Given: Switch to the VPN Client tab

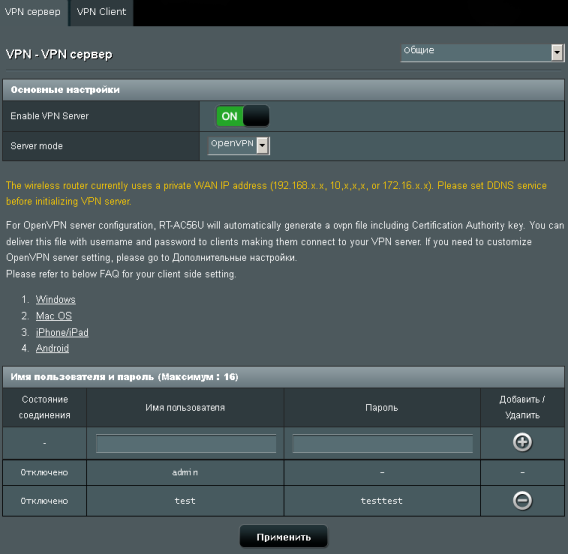Looking at the screenshot, I should [x=101, y=12].
